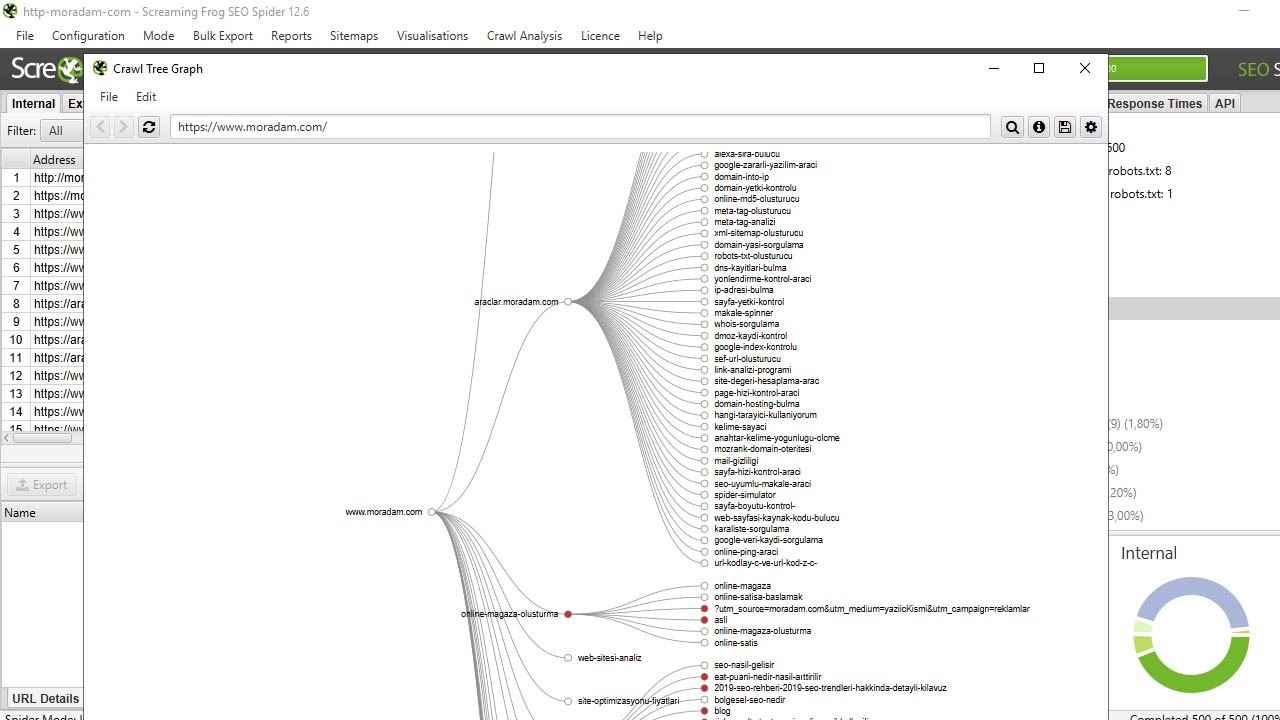Click the web-sitesi-analiz node
This screenshot has width=1280, height=720.
point(568,658)
